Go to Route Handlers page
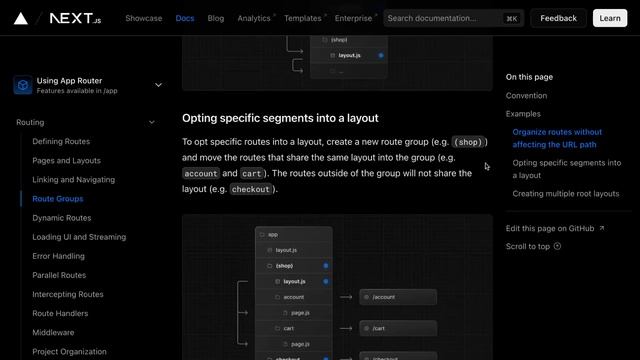Image resolution: width=640 pixels, height=360 pixels. [x=60, y=313]
